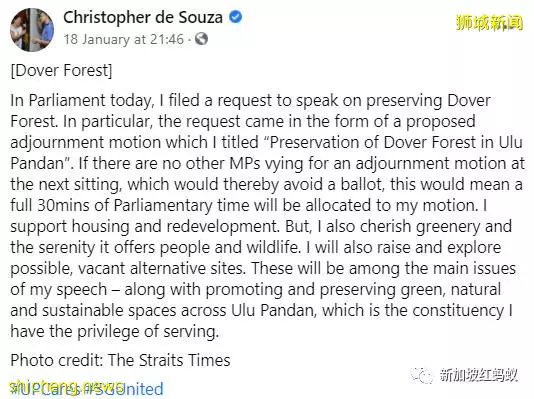Click the yellow 狮城新闻 watermark

point(489,23)
